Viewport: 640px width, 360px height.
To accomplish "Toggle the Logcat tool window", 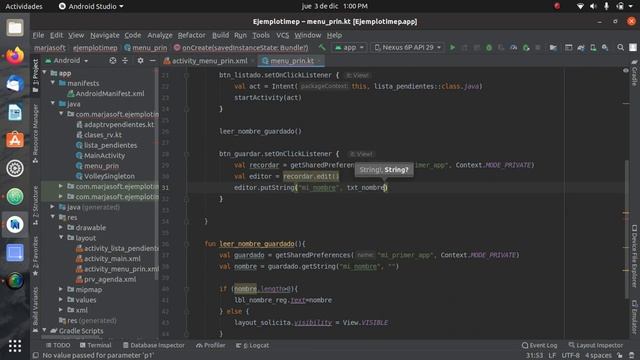I will point(252,345).
